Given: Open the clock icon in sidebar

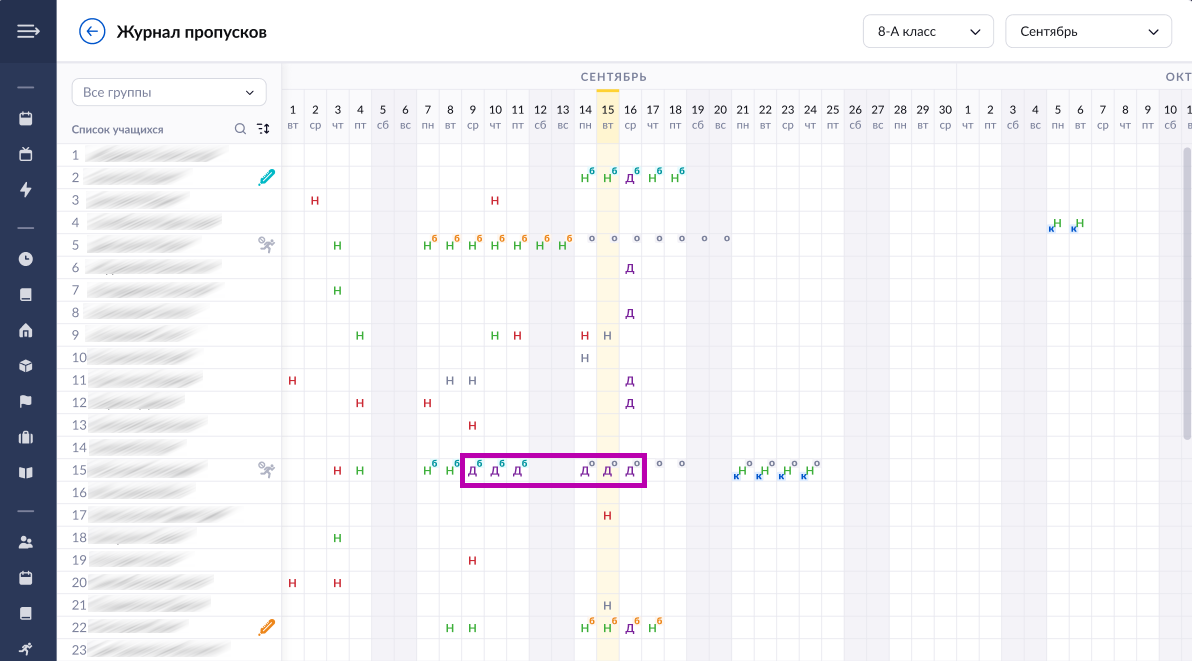Looking at the screenshot, I should (26, 259).
